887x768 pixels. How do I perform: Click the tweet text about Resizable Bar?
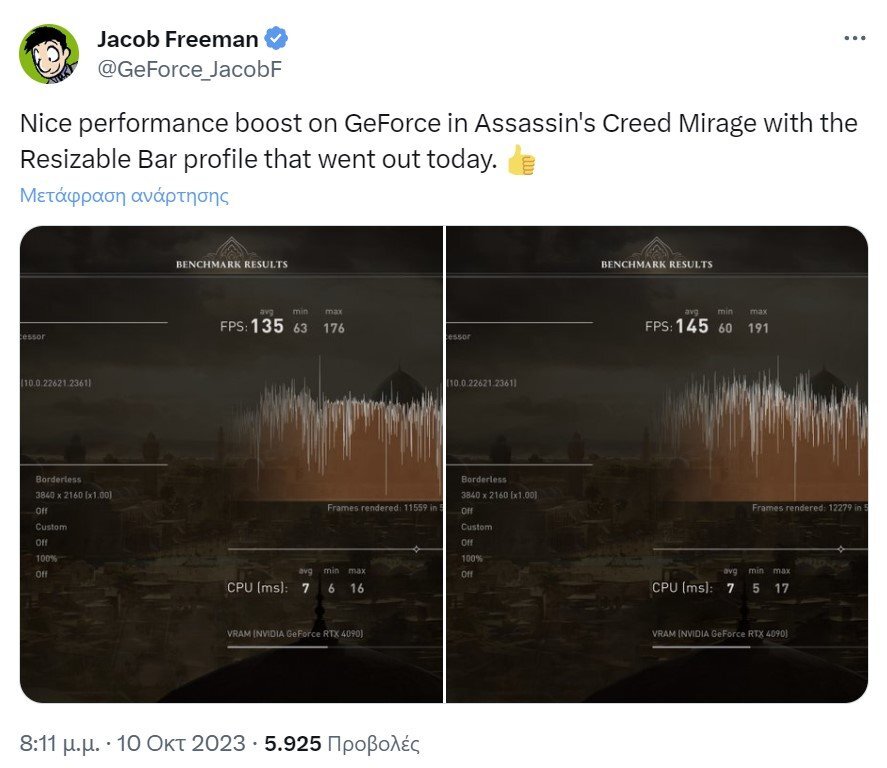(438, 141)
